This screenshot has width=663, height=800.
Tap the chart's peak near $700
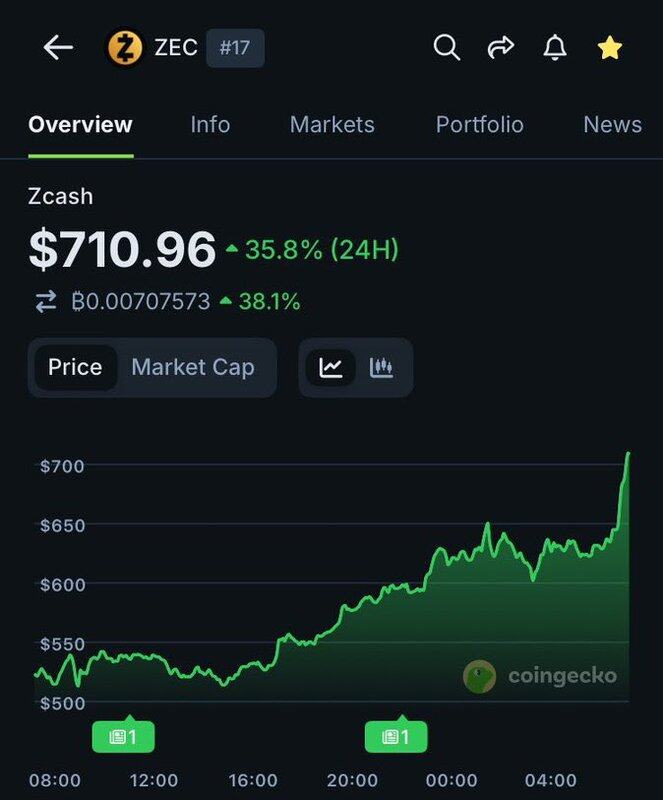(x=628, y=455)
